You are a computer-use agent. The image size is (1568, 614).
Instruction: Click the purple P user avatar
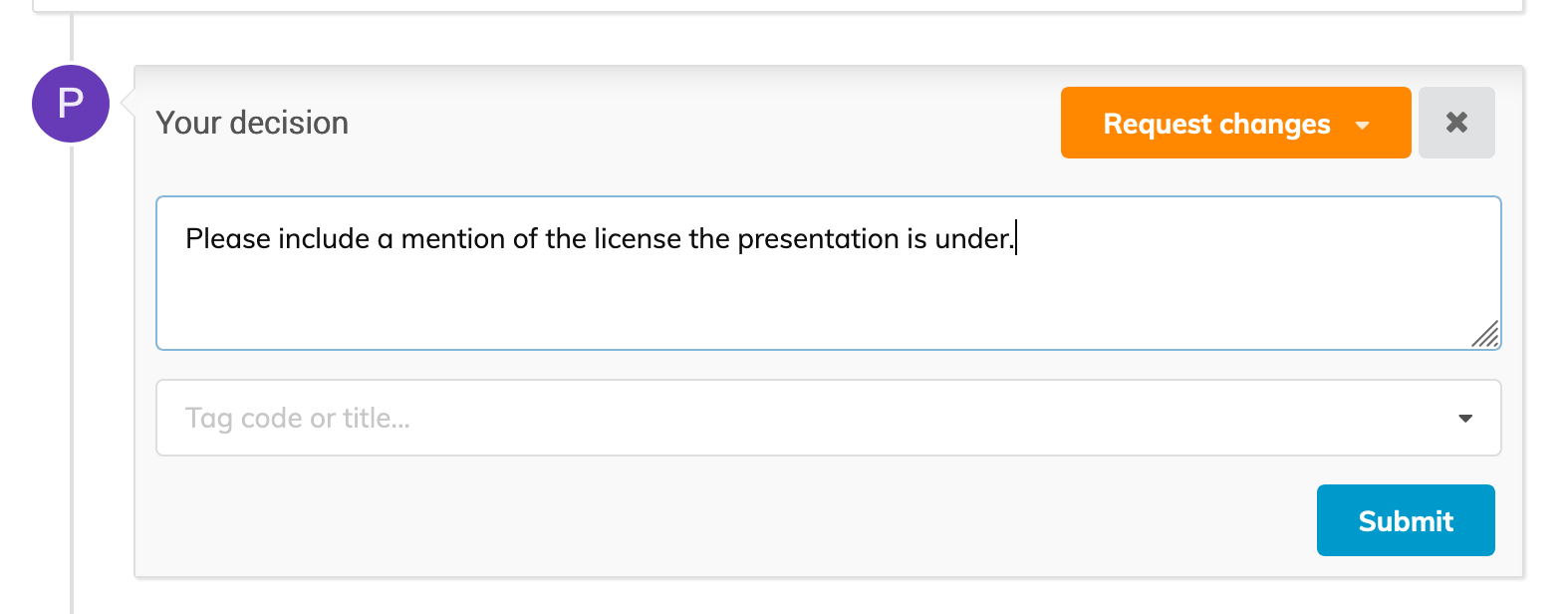tap(71, 104)
